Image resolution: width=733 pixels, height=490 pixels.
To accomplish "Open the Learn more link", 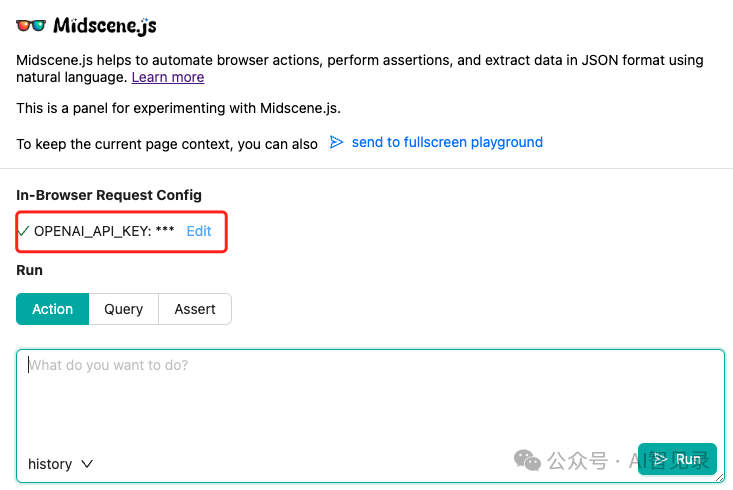I will point(167,77).
